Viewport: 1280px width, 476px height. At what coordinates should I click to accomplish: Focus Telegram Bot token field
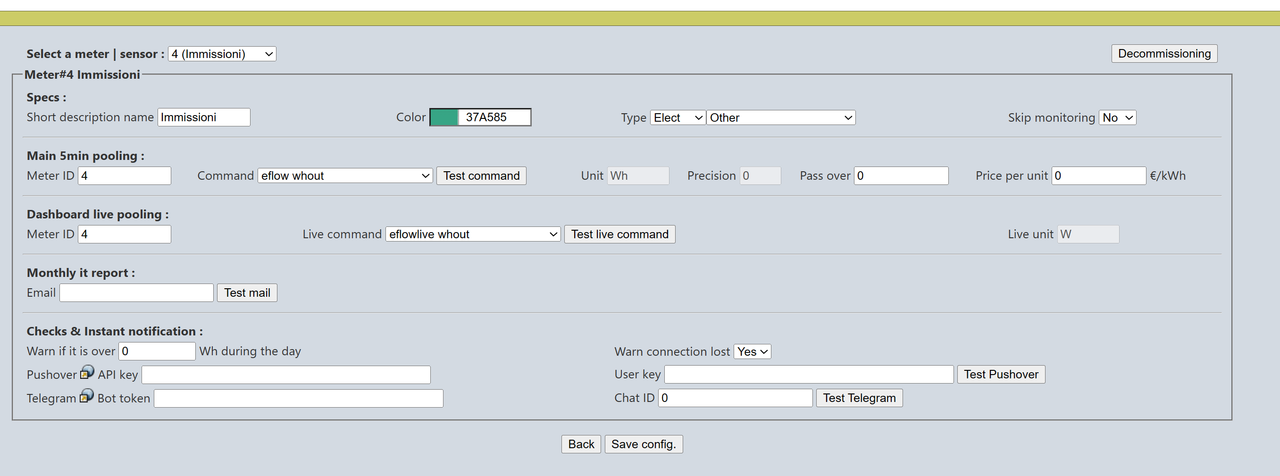(298, 398)
